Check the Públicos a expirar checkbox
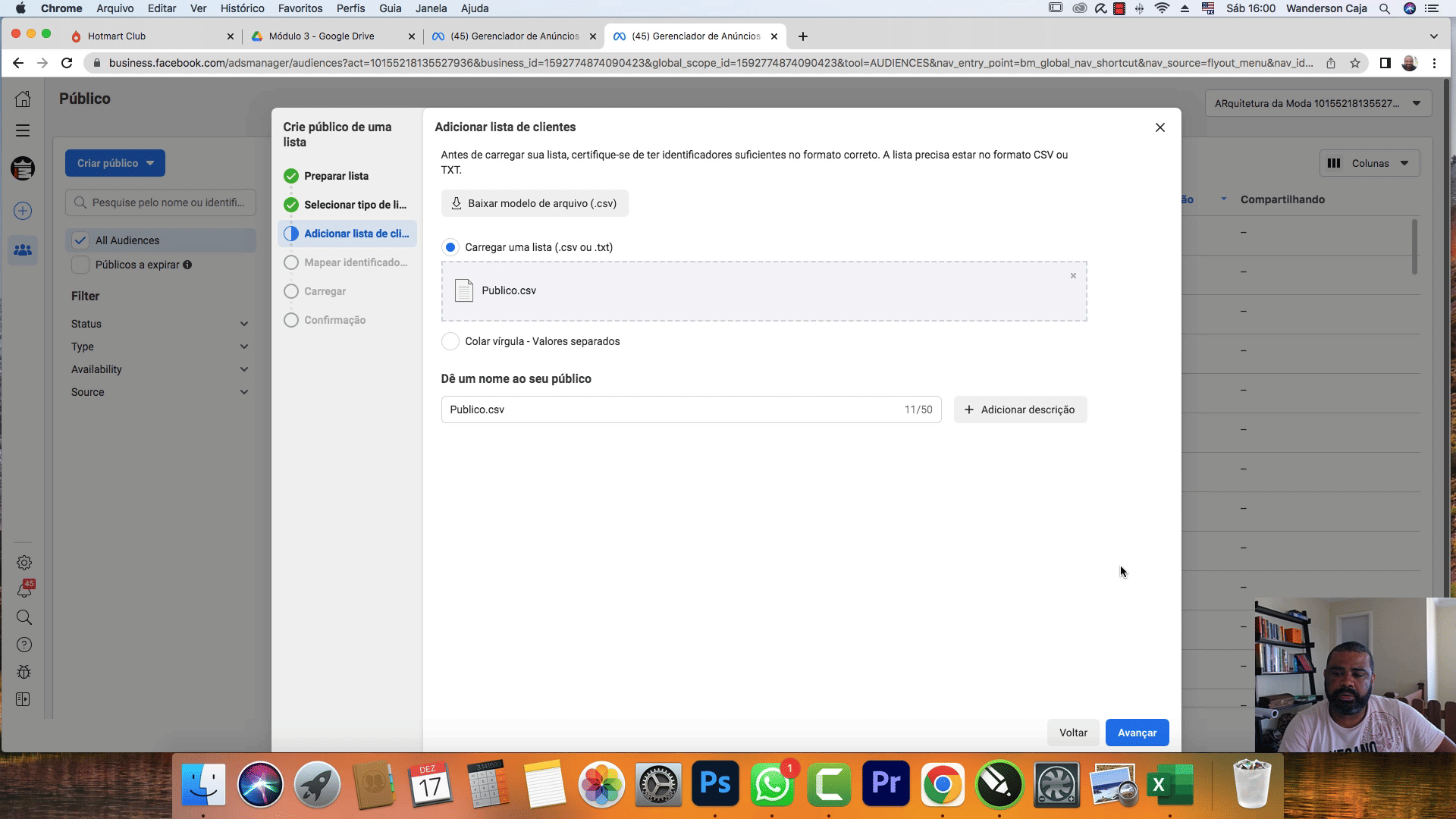 click(x=80, y=265)
